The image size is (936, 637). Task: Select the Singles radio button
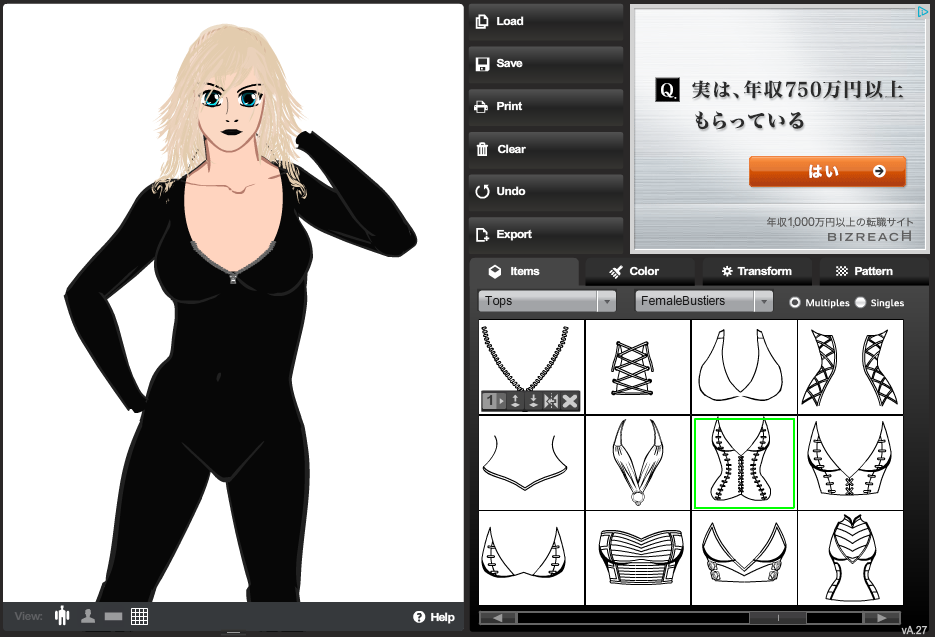click(x=860, y=302)
